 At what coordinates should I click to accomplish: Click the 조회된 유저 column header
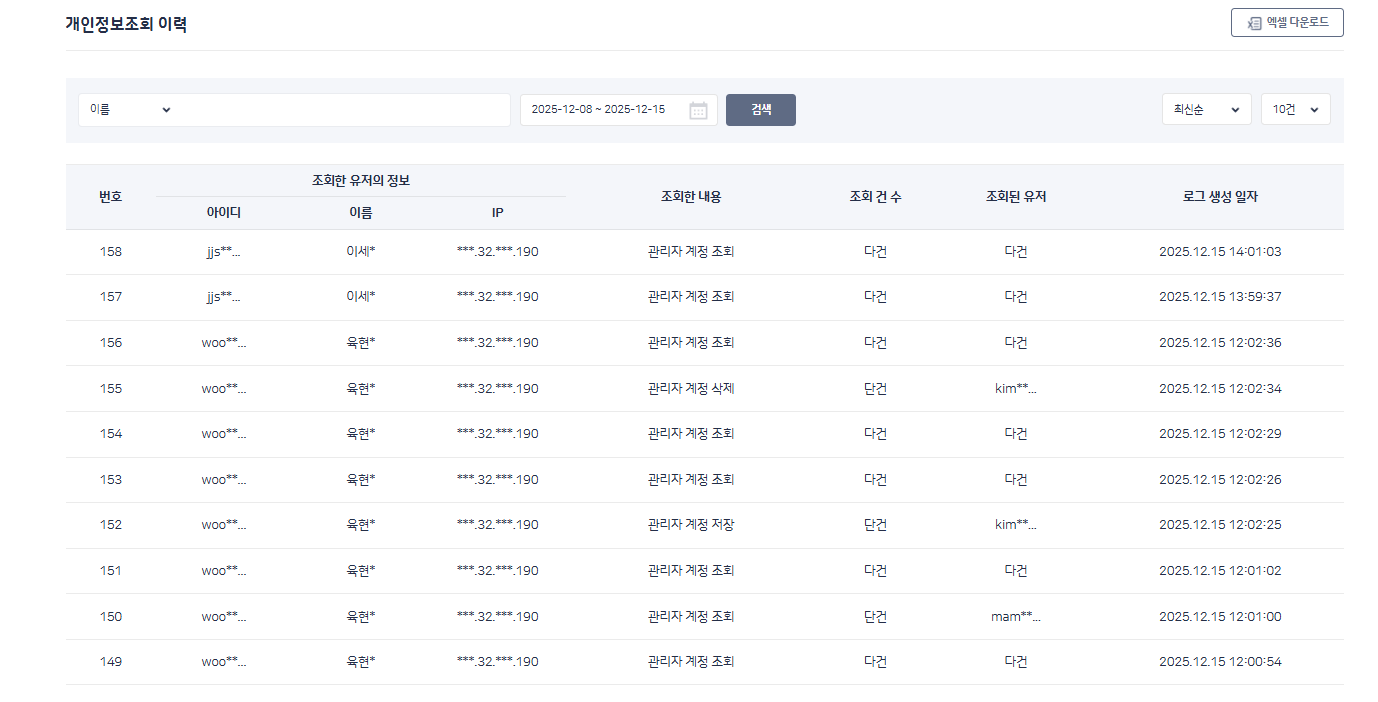tap(1015, 197)
